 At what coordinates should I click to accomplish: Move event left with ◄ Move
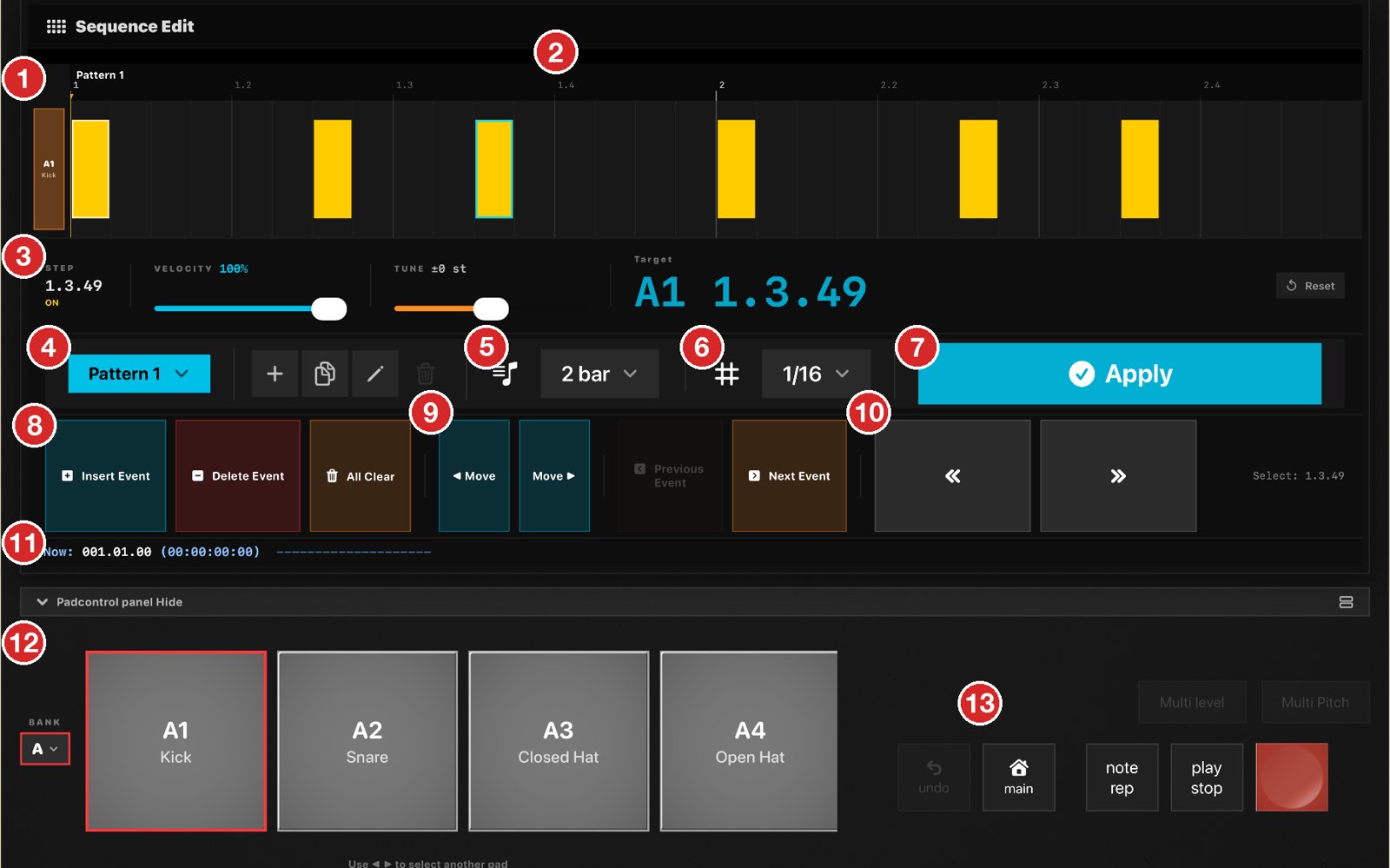click(474, 476)
